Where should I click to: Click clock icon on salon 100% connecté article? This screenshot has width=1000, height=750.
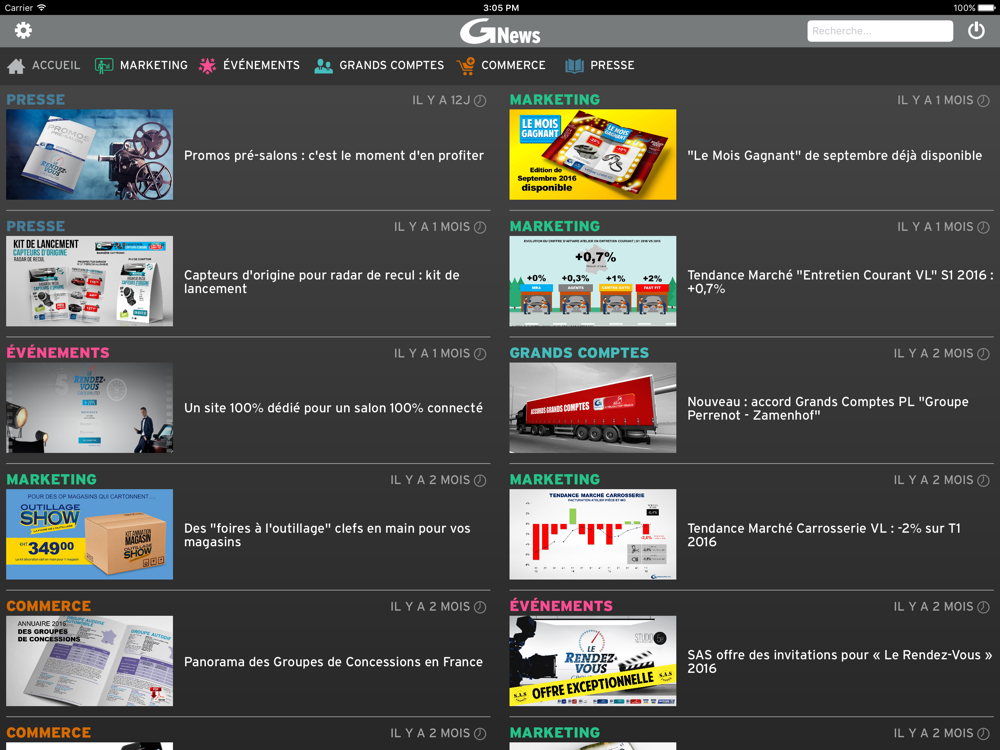[480, 354]
